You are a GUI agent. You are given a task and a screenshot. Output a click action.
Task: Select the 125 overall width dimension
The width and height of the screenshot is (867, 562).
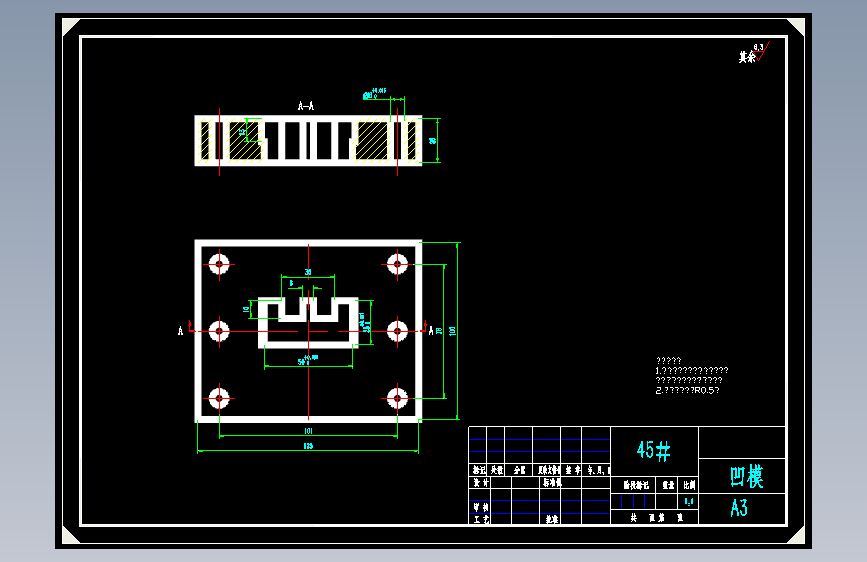308,446
